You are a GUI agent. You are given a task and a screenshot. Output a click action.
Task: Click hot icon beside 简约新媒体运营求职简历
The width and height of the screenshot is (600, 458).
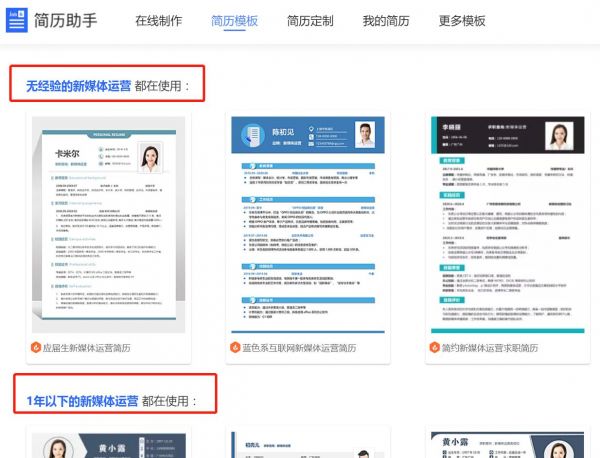433,348
